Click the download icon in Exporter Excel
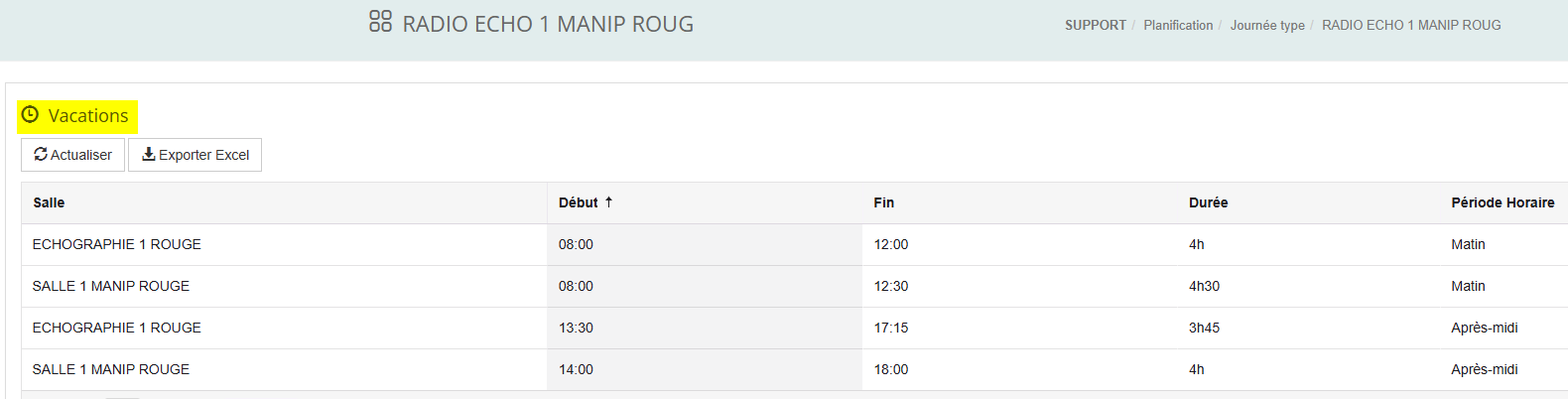Screen dimensions: 1568x399 pos(149,154)
